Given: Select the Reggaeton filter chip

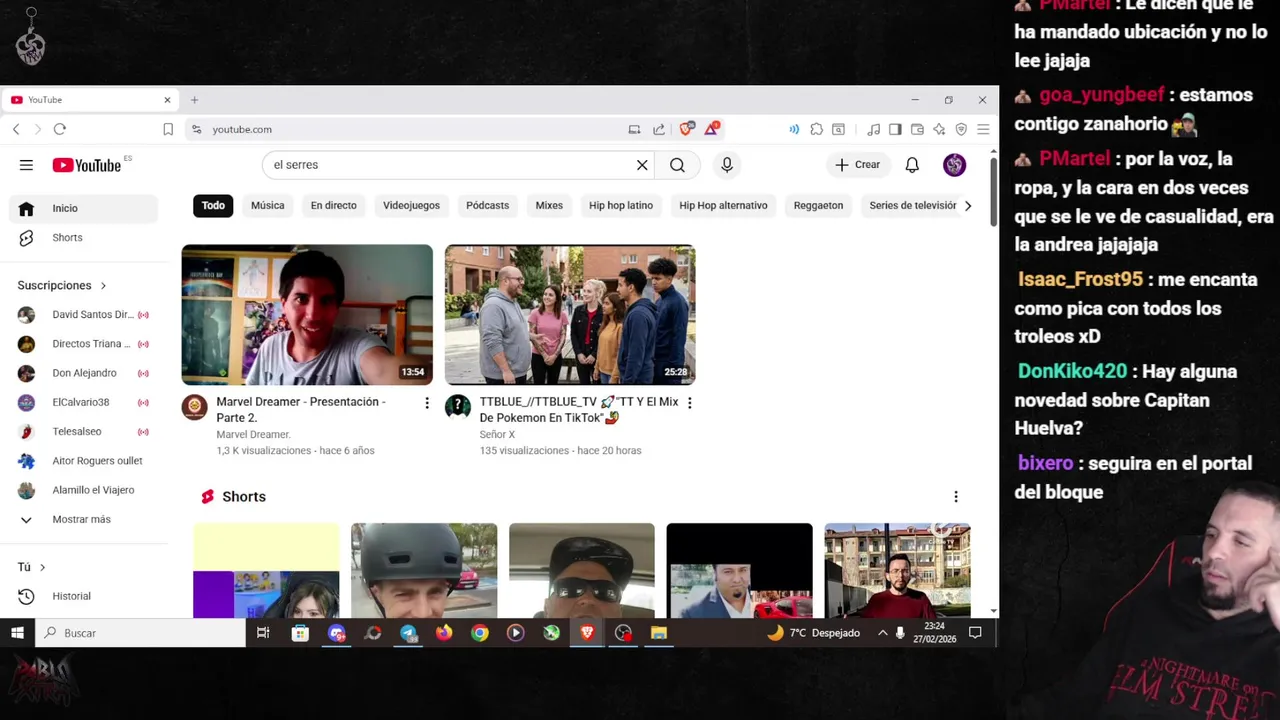Looking at the screenshot, I should [818, 206].
